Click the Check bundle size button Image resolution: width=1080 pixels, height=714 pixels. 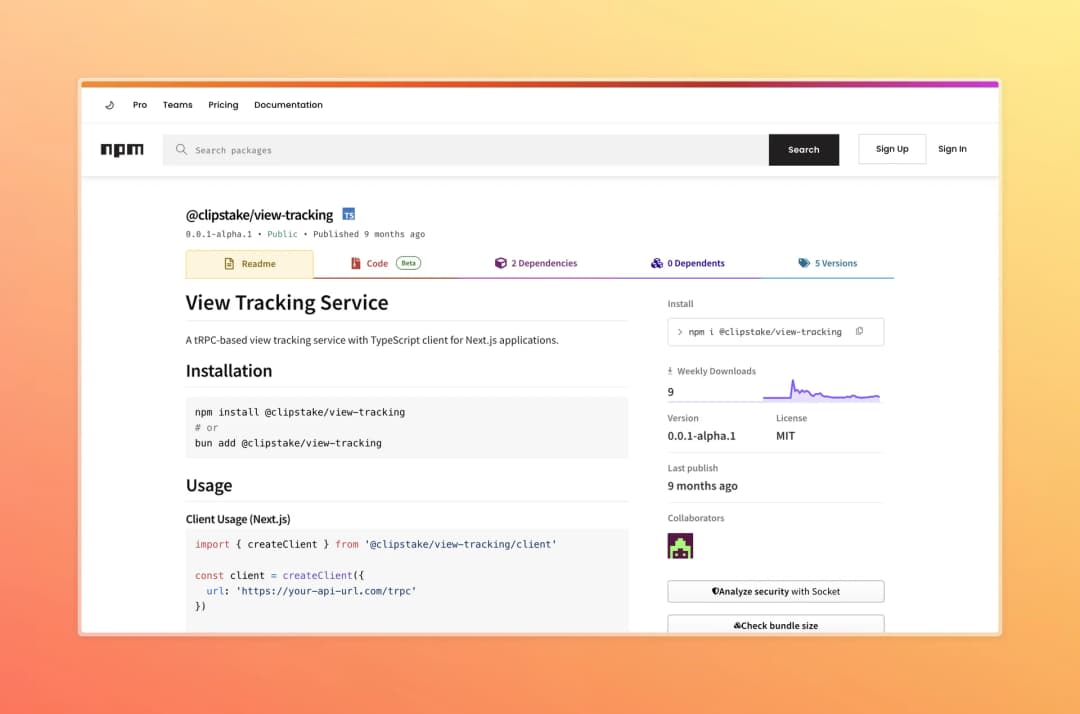776,624
